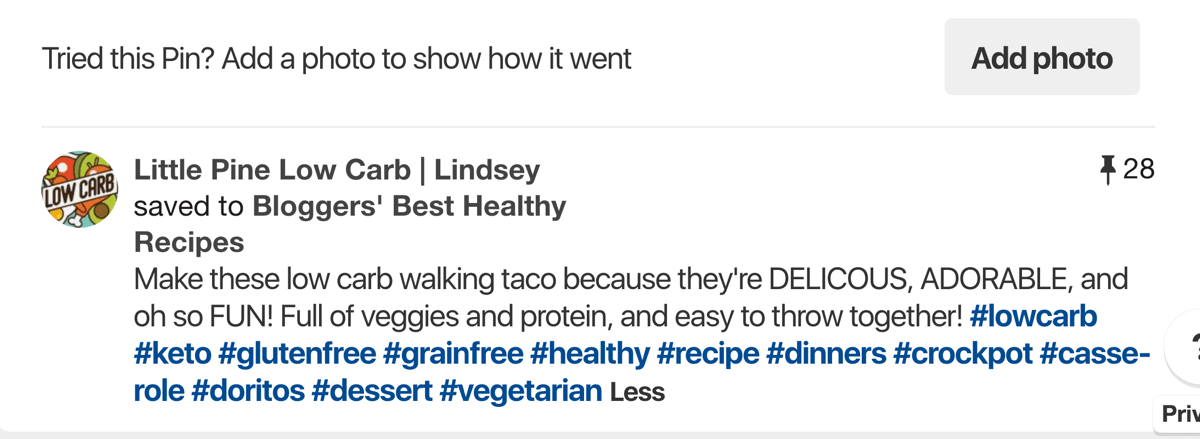Follow the #glutenfree hashtag link

[x=296, y=354]
